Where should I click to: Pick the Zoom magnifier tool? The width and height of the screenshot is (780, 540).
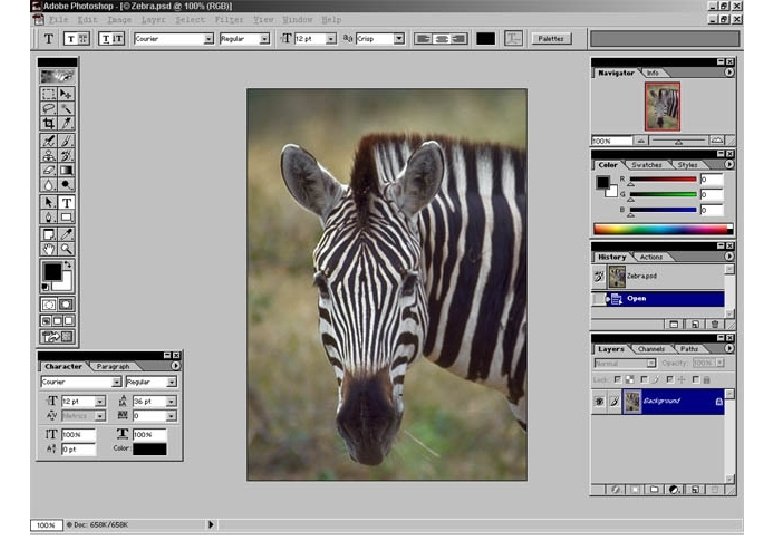click(66, 248)
